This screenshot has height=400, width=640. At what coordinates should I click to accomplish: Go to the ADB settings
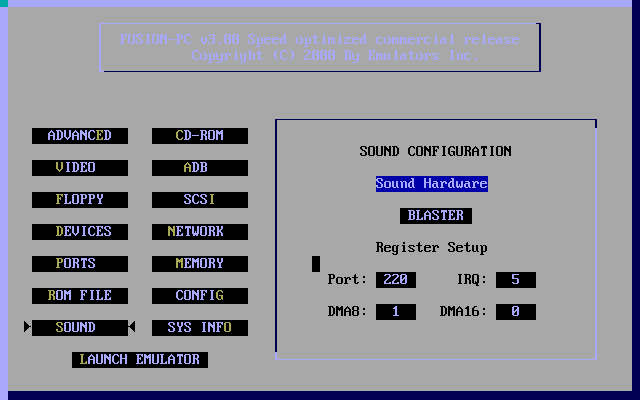click(200, 168)
